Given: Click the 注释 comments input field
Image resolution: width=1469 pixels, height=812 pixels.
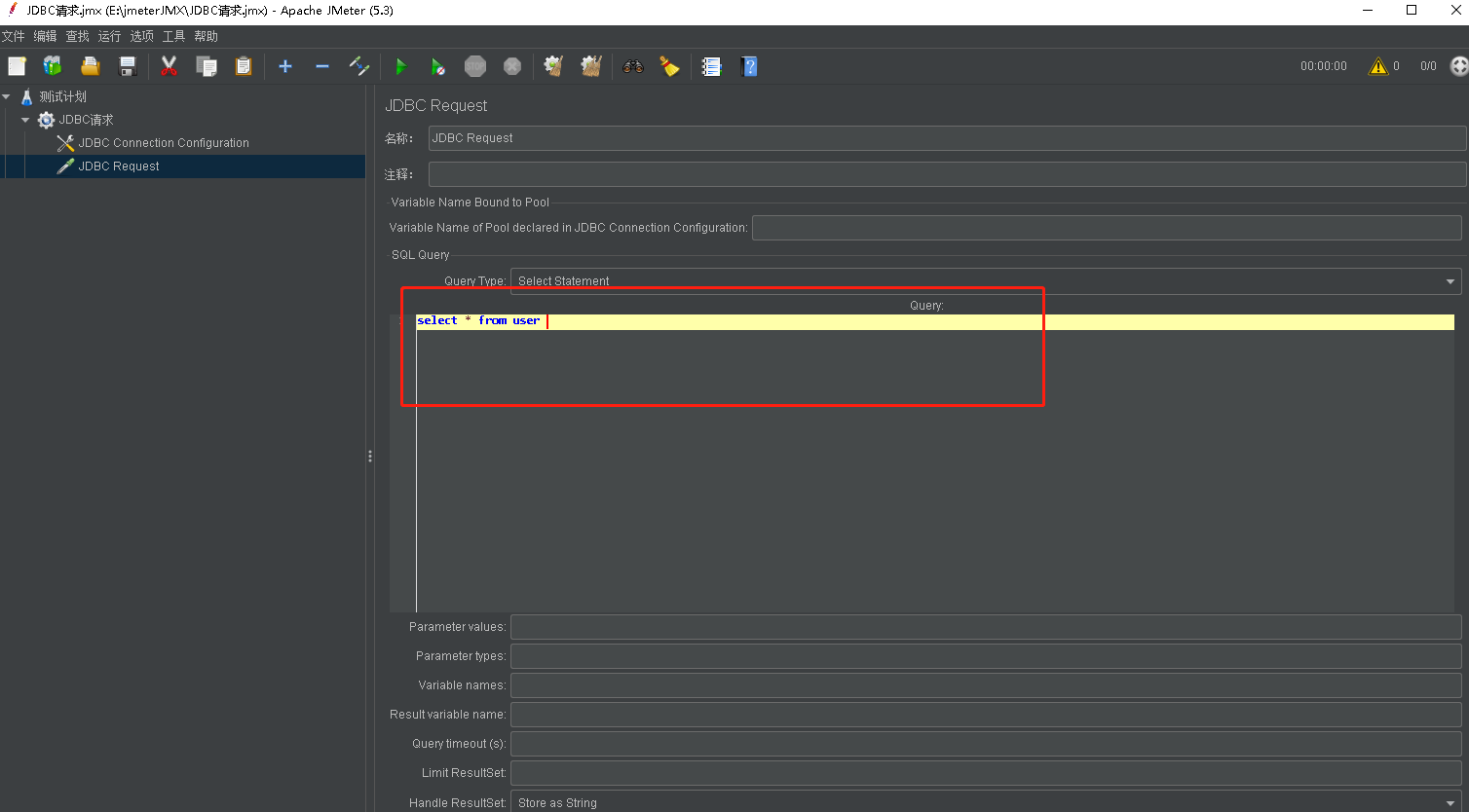Looking at the screenshot, I should (x=947, y=174).
